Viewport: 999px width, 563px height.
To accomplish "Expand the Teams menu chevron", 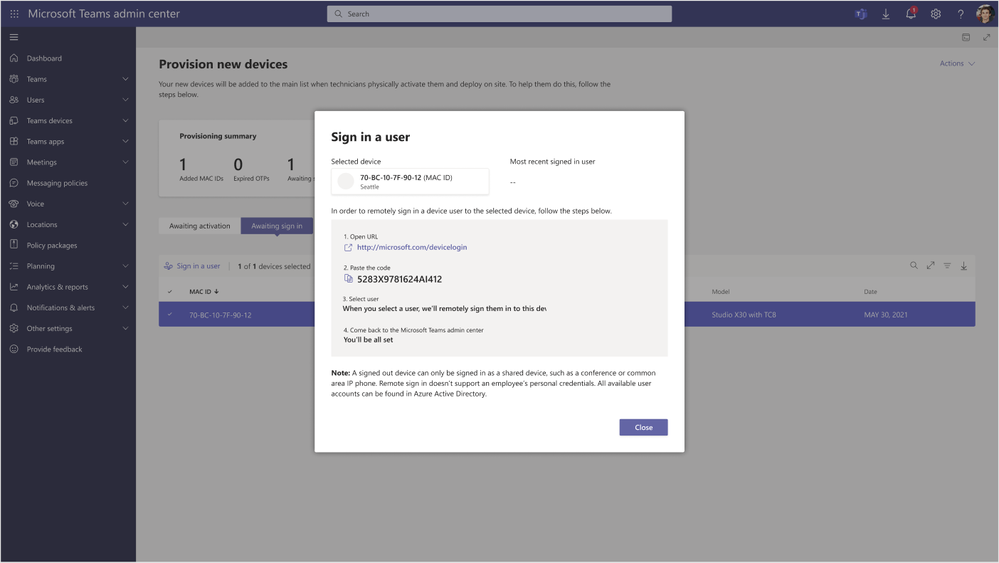I will tap(126, 79).
